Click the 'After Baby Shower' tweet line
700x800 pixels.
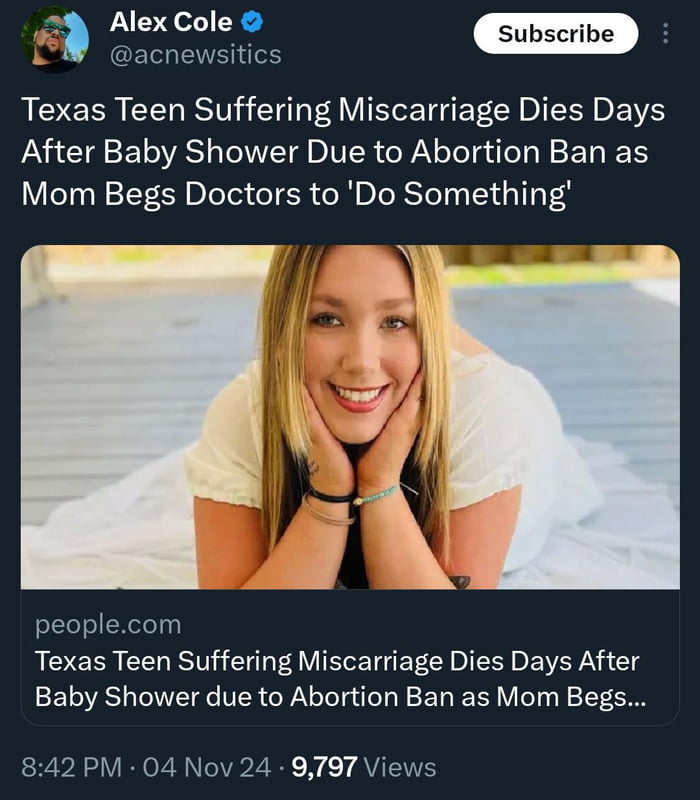tap(160, 152)
